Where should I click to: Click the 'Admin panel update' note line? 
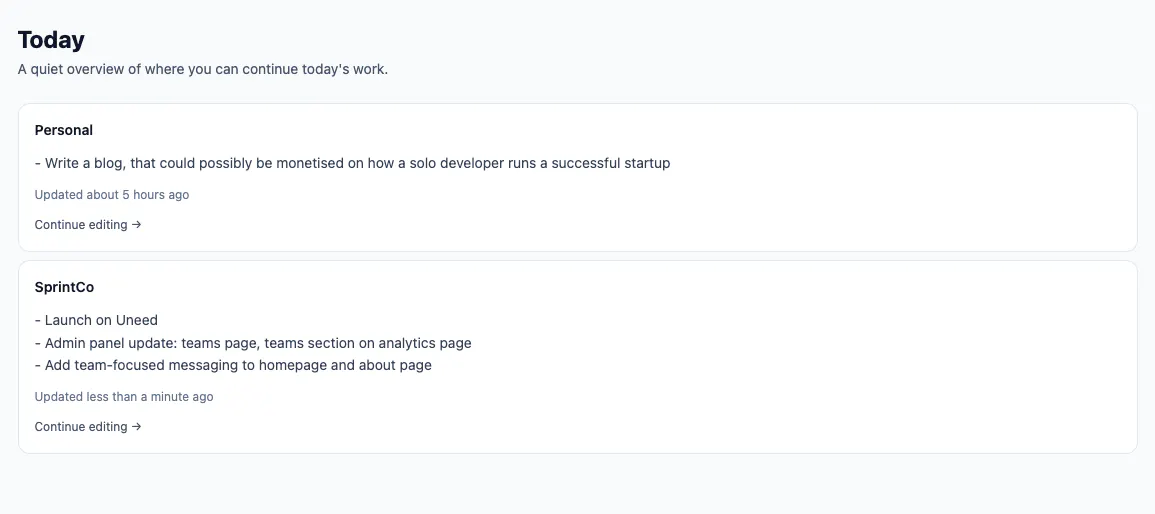coord(253,343)
